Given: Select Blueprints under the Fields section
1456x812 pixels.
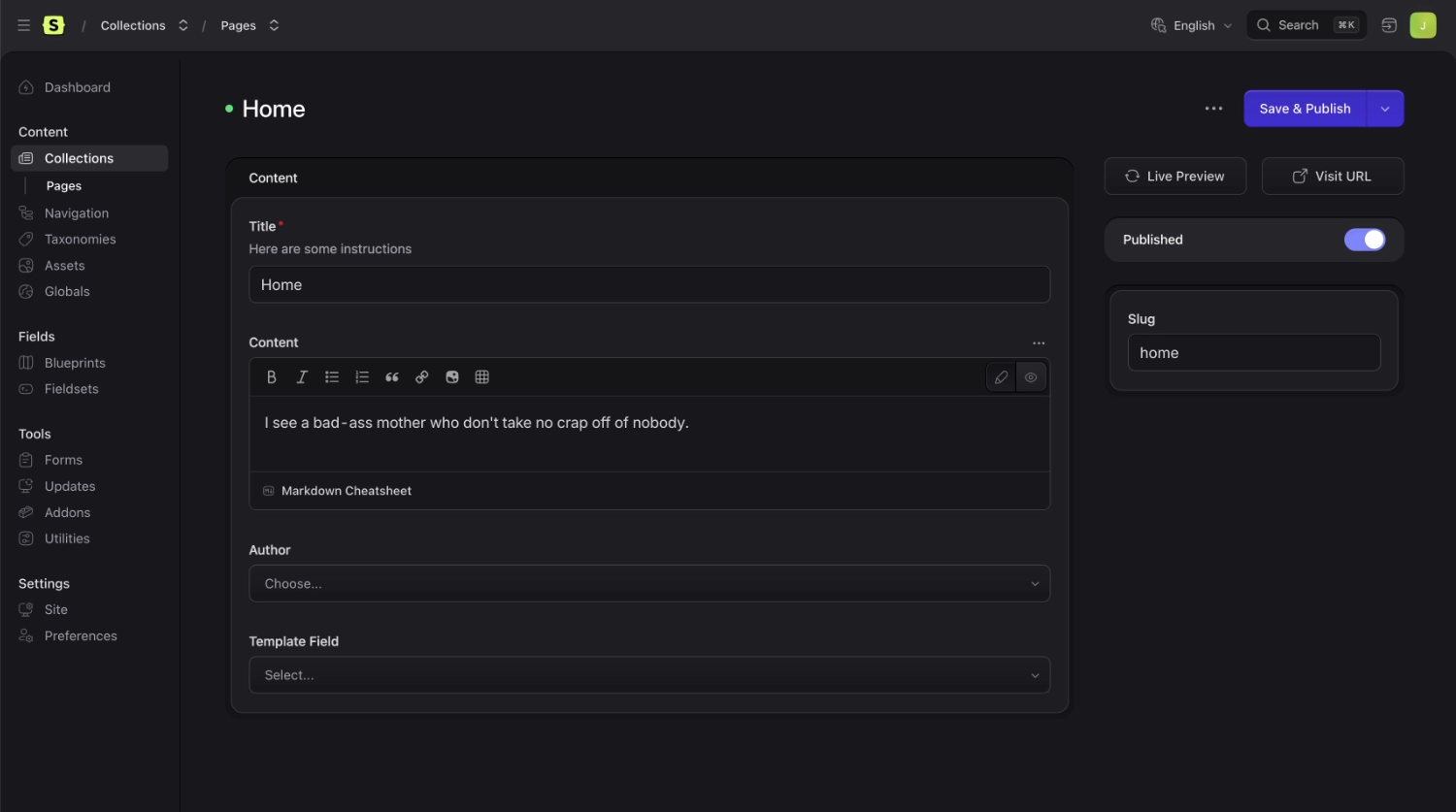Looking at the screenshot, I should (75, 362).
